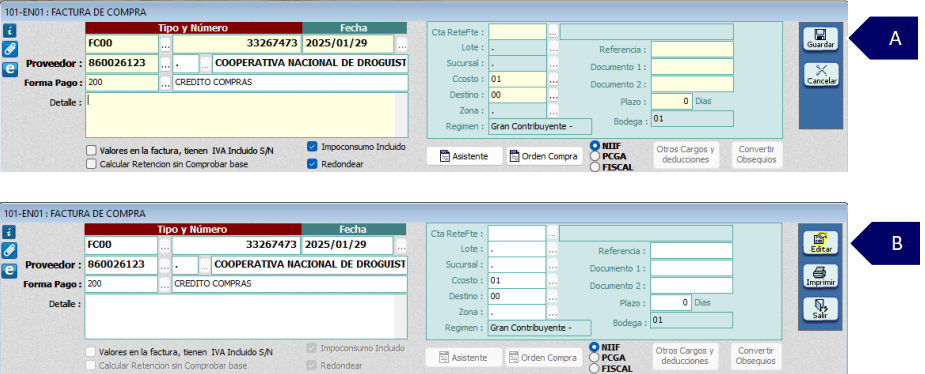Click the Editar icon button
925x374 pixels.
[820, 242]
